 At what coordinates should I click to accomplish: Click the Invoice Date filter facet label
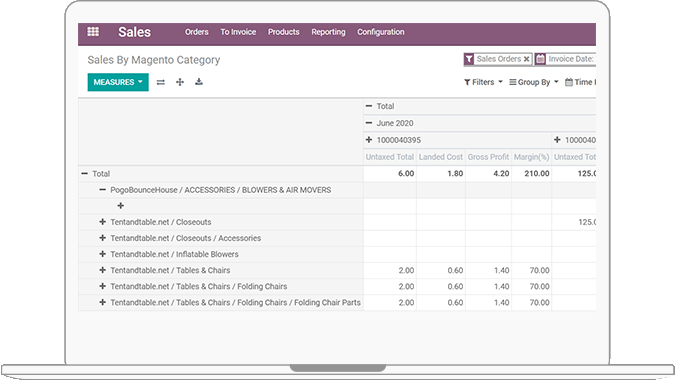click(x=571, y=59)
